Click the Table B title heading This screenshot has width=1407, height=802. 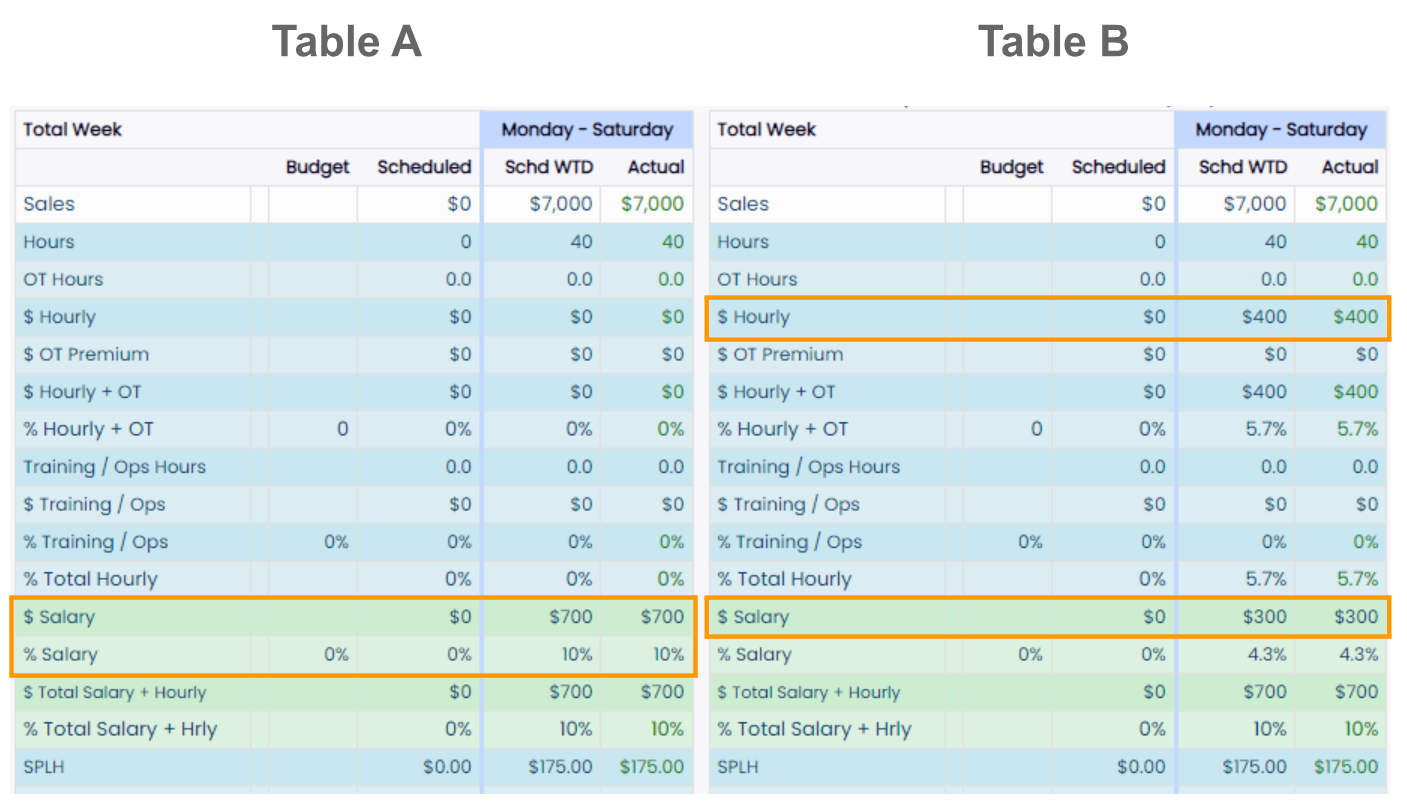click(x=1053, y=42)
